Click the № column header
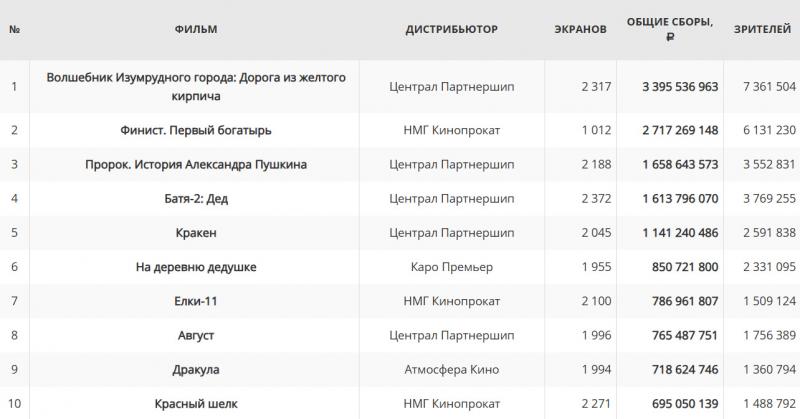 click(14, 29)
